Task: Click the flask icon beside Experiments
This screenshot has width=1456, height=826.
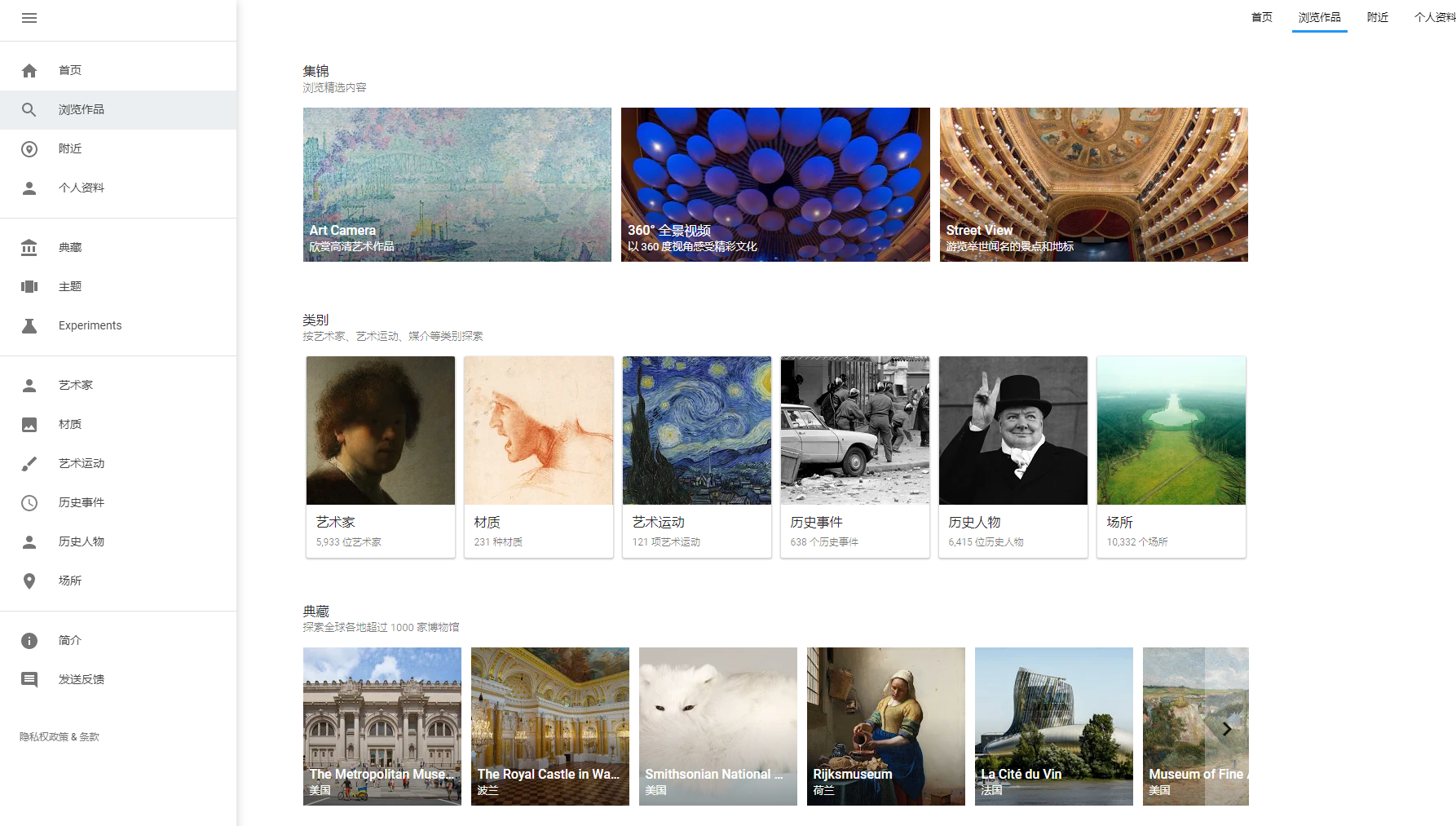Action: [29, 325]
